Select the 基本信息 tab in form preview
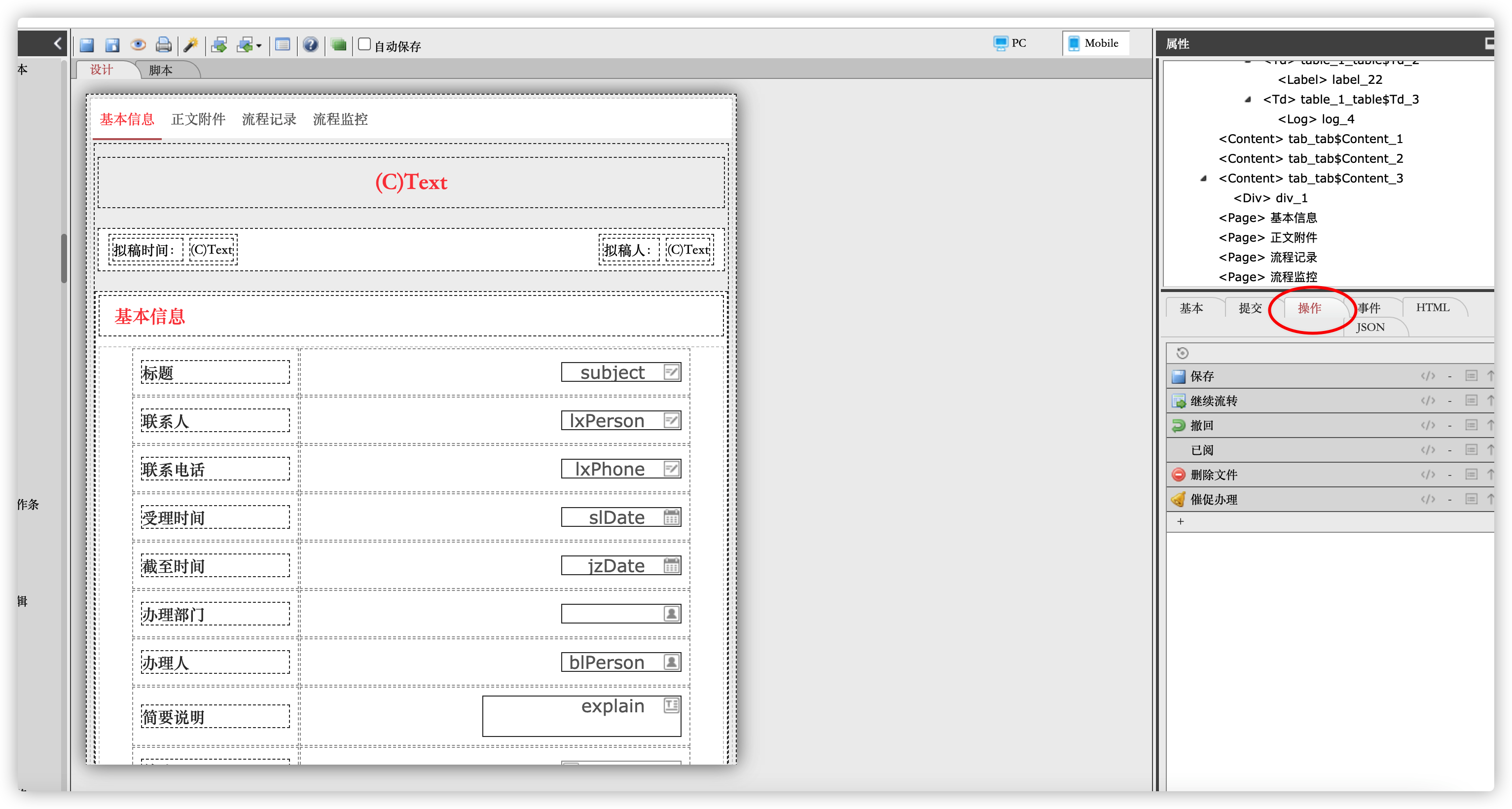The image size is (1512, 809). 127,120
